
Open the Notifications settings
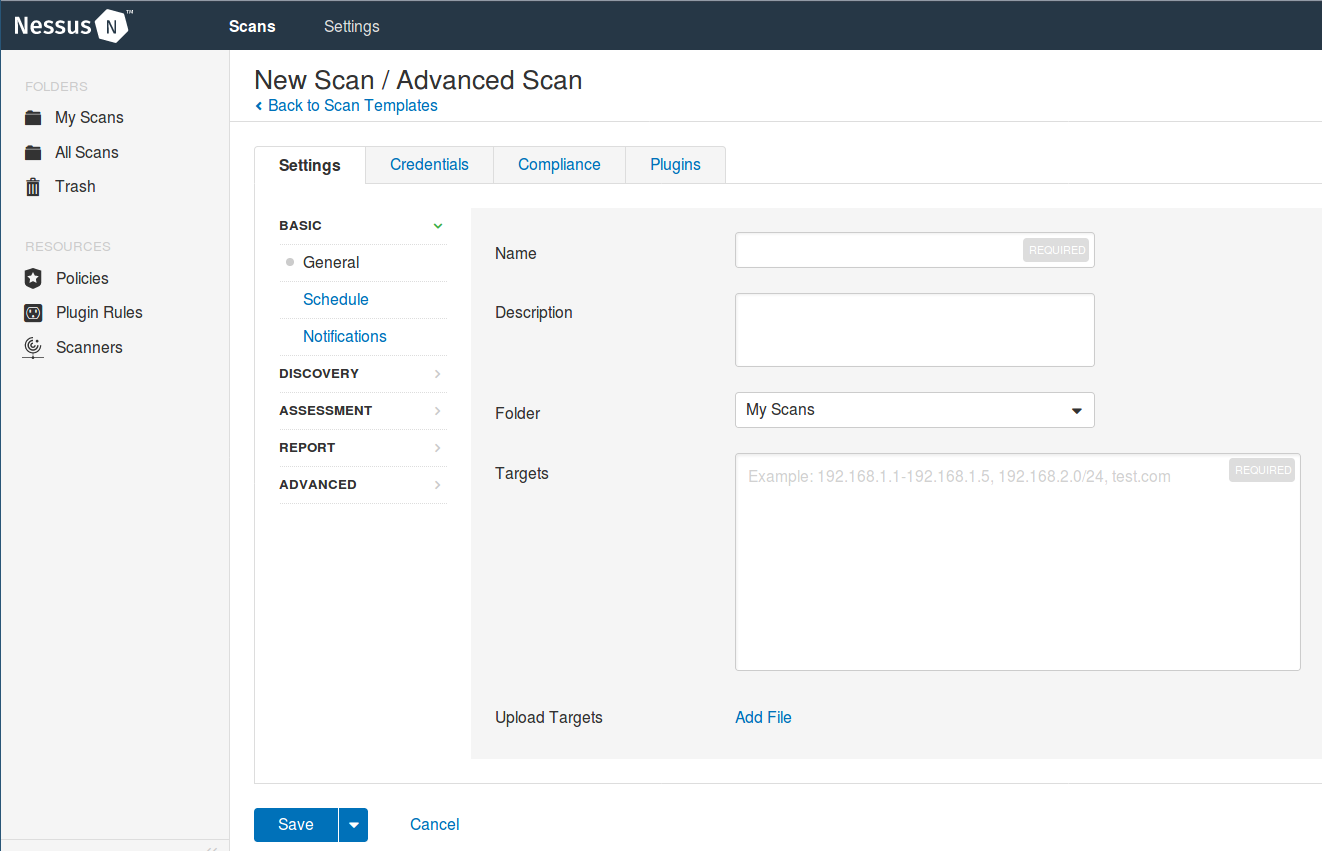click(345, 337)
